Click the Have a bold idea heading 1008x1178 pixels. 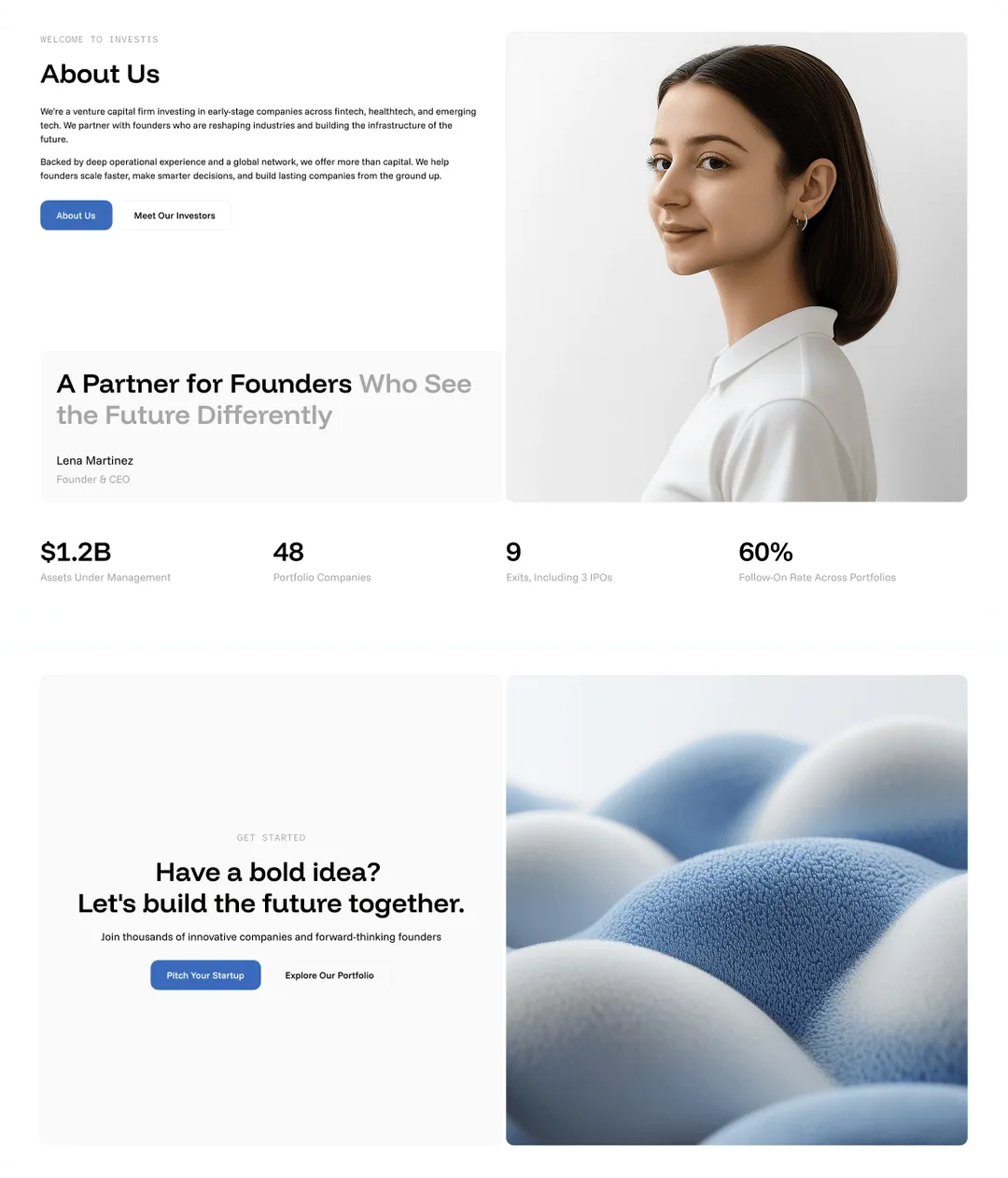(271, 888)
